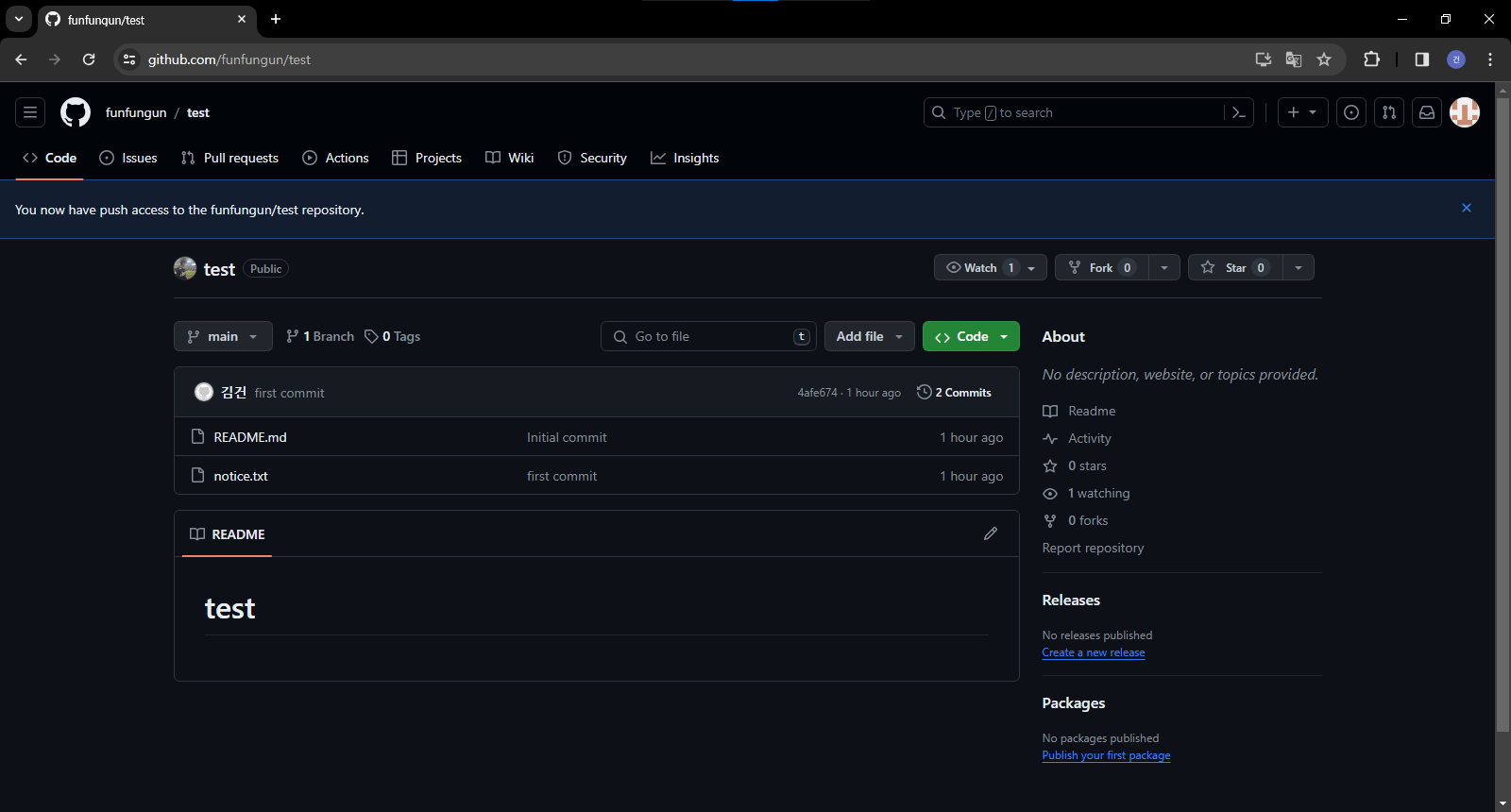Image resolution: width=1511 pixels, height=812 pixels.
Task: Reload the page with browser refresh icon
Action: pyautogui.click(x=89, y=59)
